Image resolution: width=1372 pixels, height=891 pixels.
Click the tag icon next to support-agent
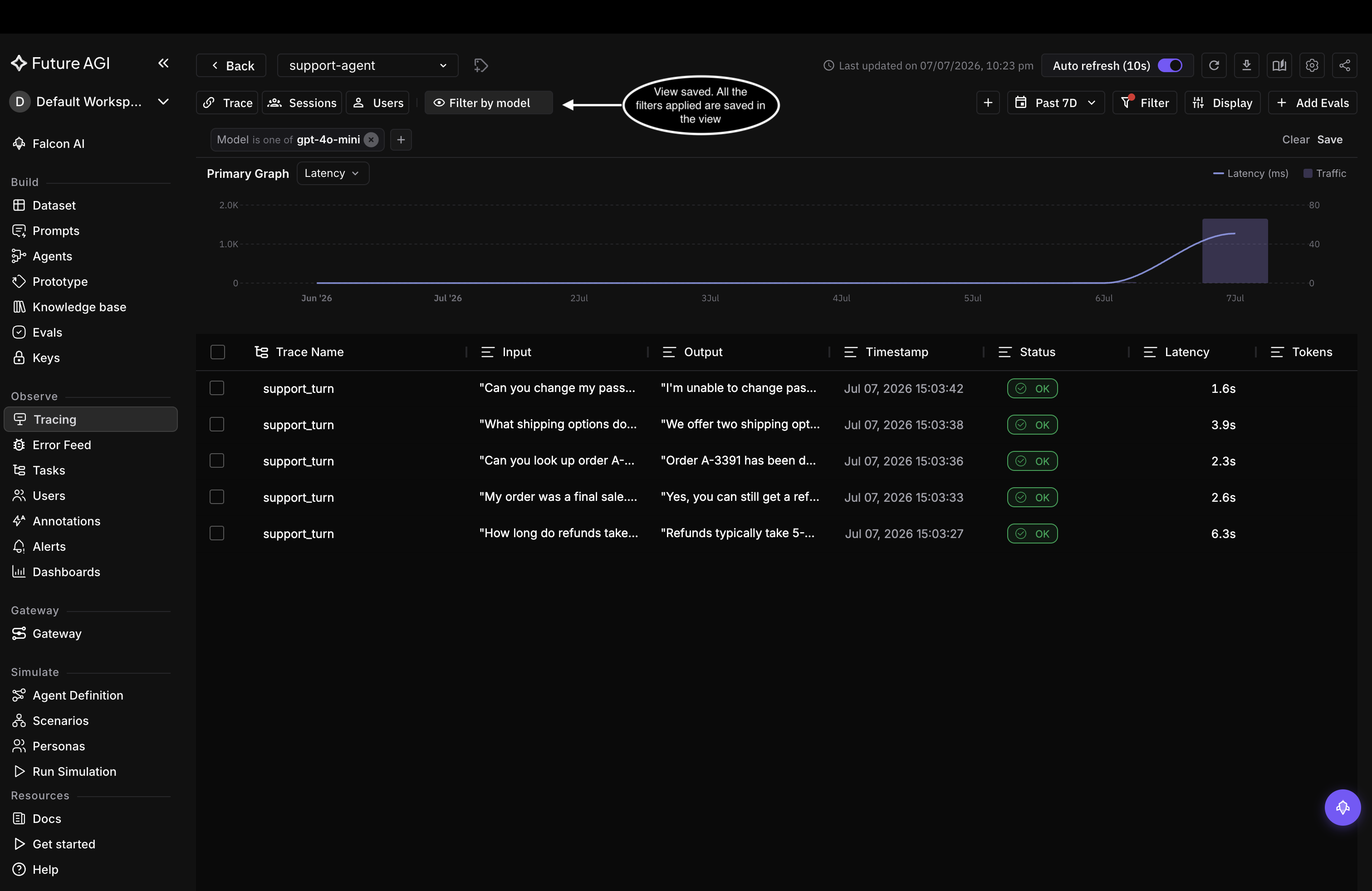(x=481, y=65)
